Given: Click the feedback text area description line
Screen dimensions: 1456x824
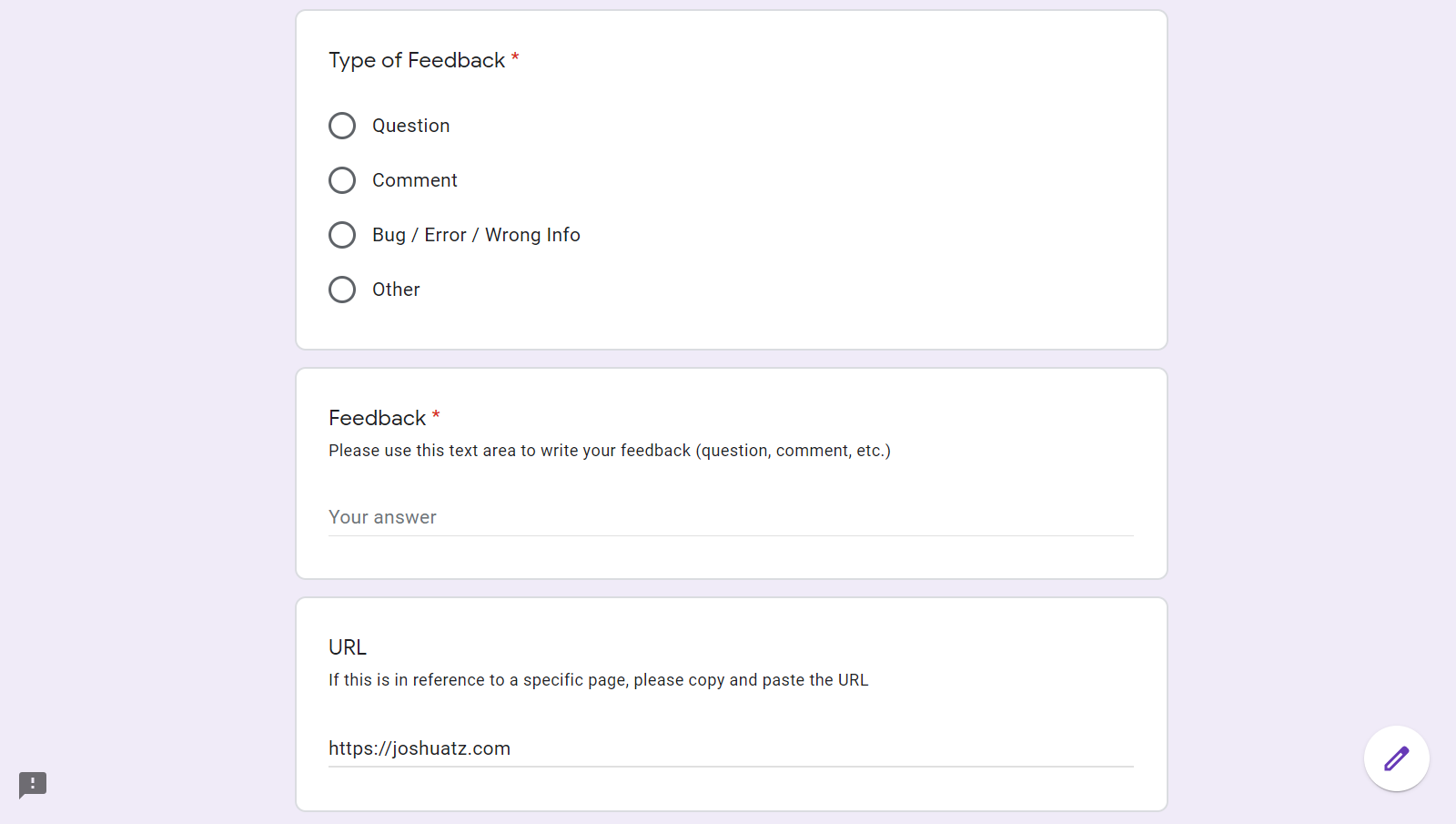Looking at the screenshot, I should [x=609, y=451].
